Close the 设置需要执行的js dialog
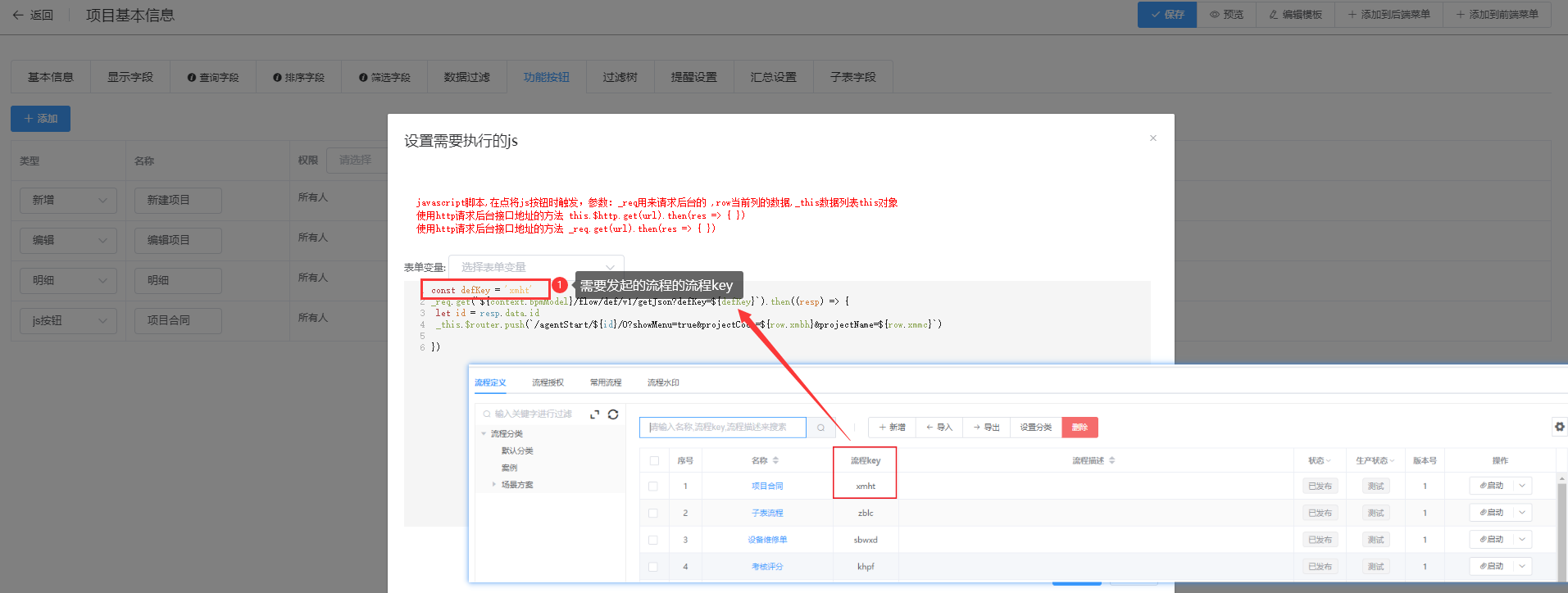 (1152, 138)
